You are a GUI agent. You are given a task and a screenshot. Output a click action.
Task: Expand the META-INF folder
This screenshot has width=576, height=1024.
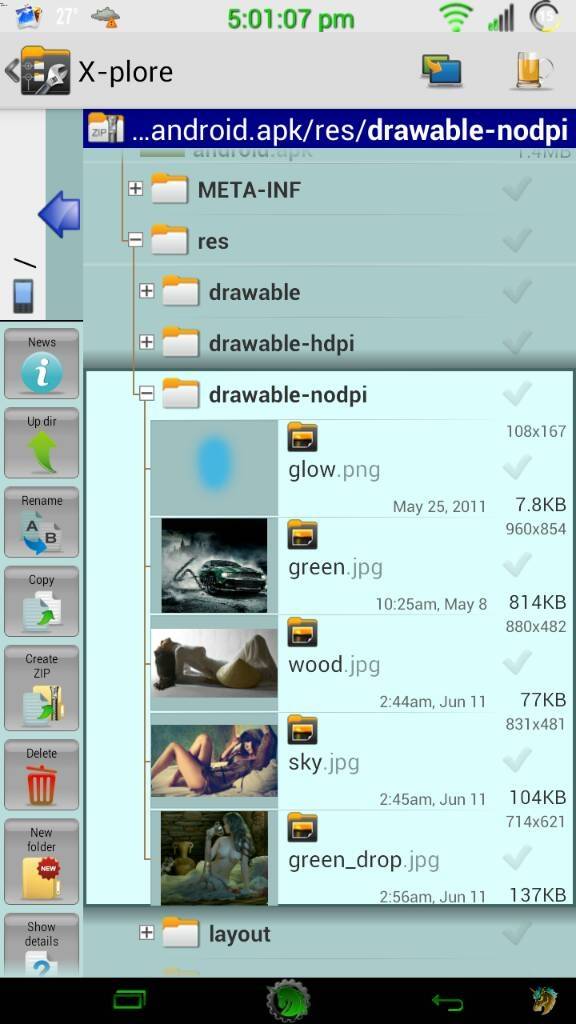135,189
